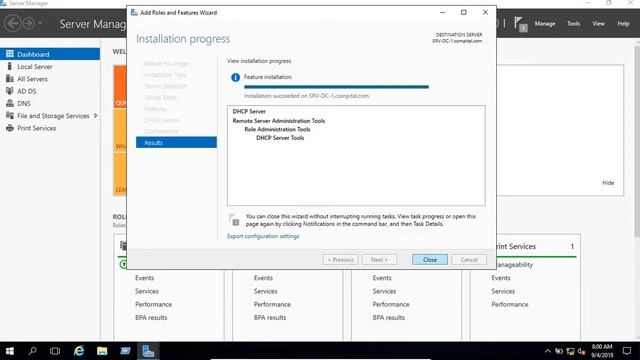Click Performance in Print Services tile
This screenshot has width=640, height=360.
(509, 304)
